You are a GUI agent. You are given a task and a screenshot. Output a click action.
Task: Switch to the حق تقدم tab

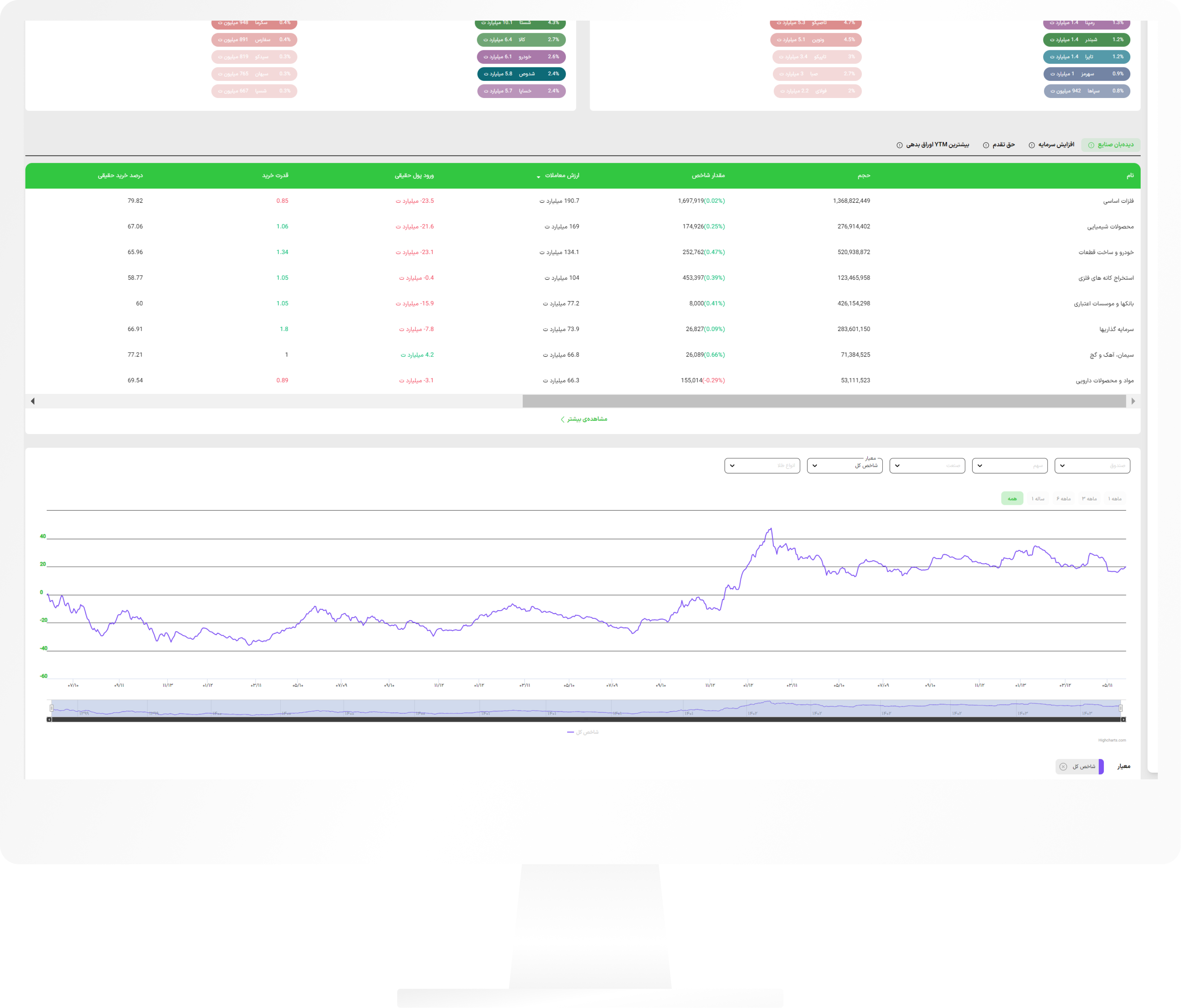point(1004,145)
